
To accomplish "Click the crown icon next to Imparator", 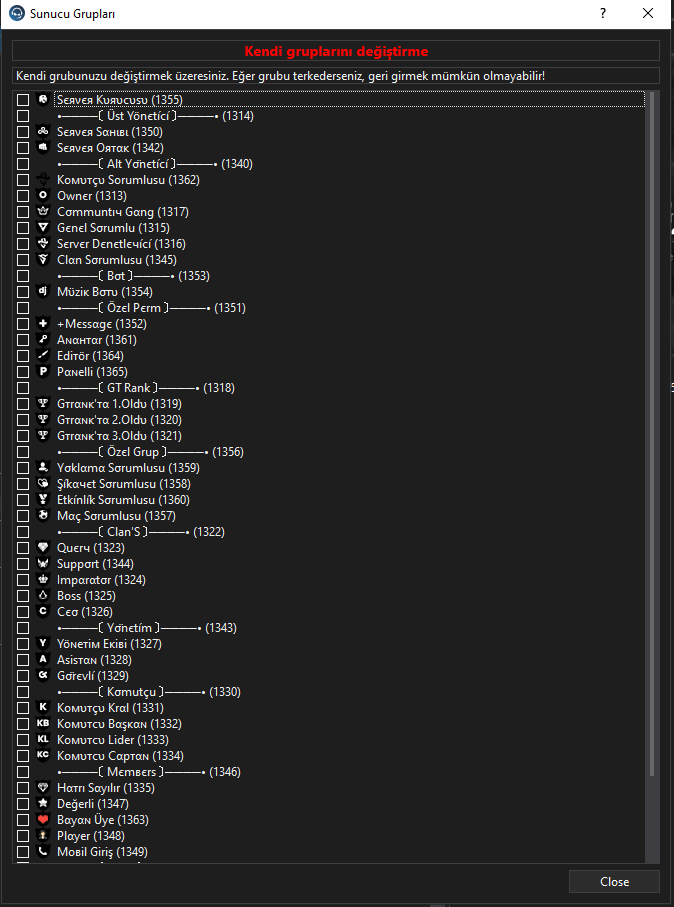I will pyautogui.click(x=42, y=580).
